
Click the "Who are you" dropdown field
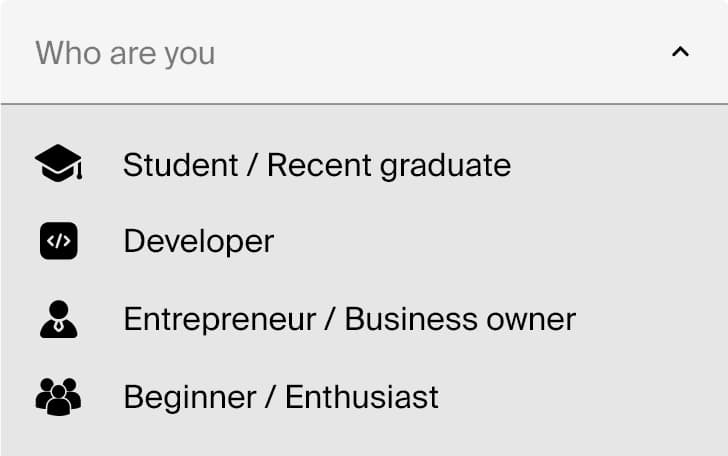[364, 52]
